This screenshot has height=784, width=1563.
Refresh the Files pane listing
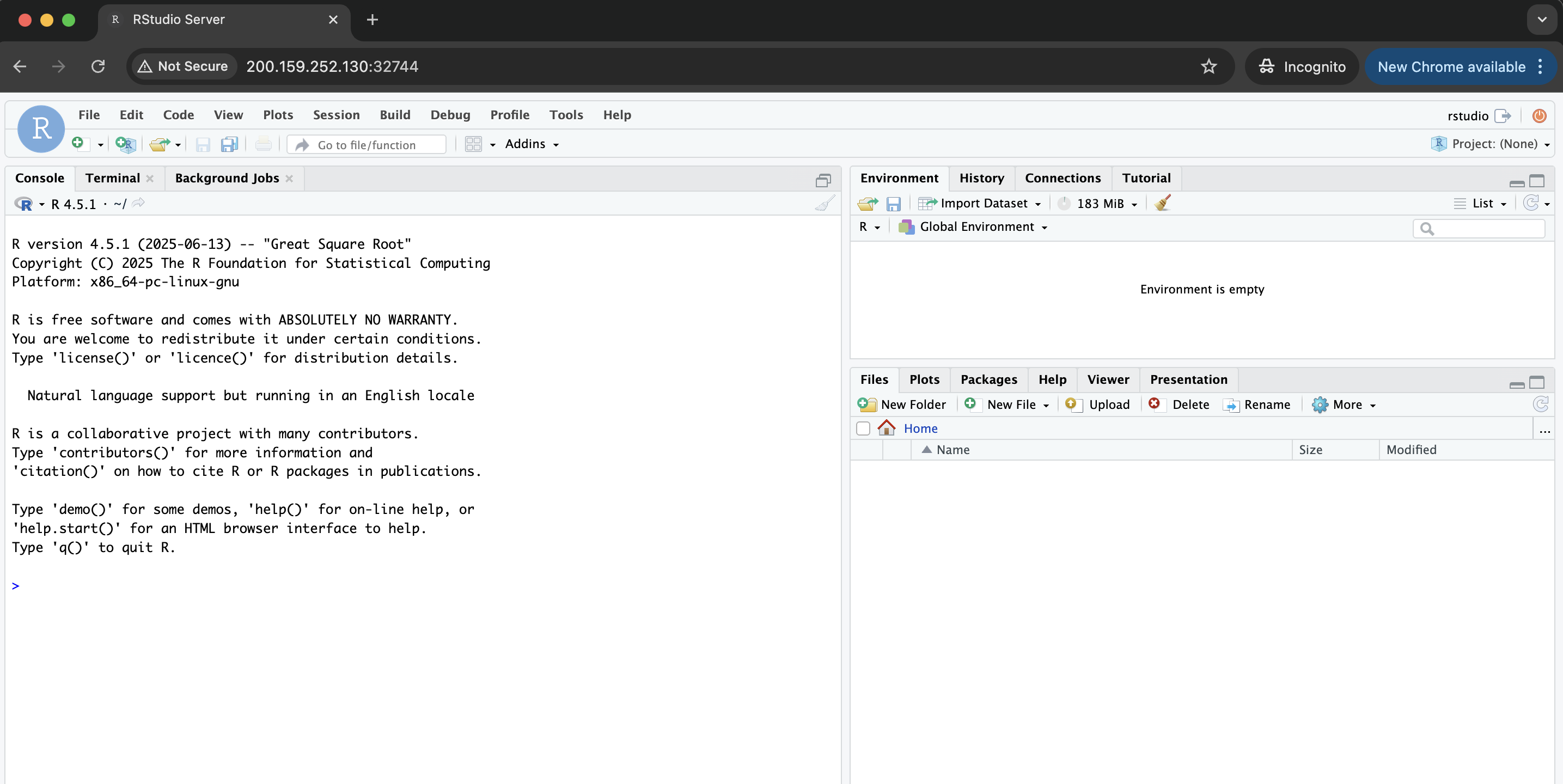coord(1540,404)
